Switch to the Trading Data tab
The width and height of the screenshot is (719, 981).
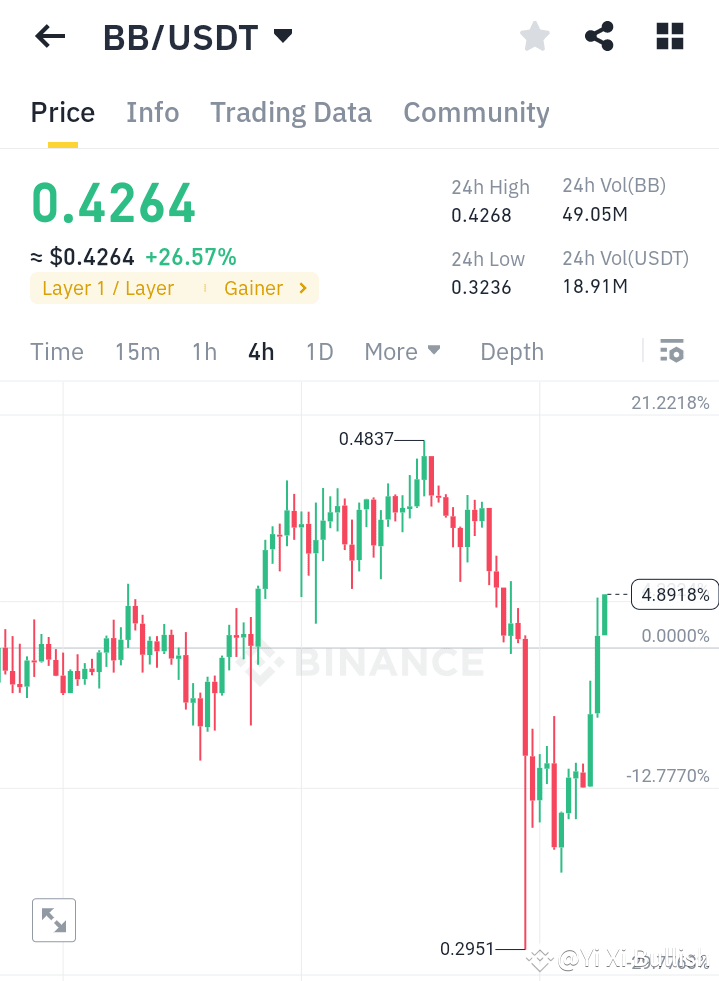pos(290,112)
